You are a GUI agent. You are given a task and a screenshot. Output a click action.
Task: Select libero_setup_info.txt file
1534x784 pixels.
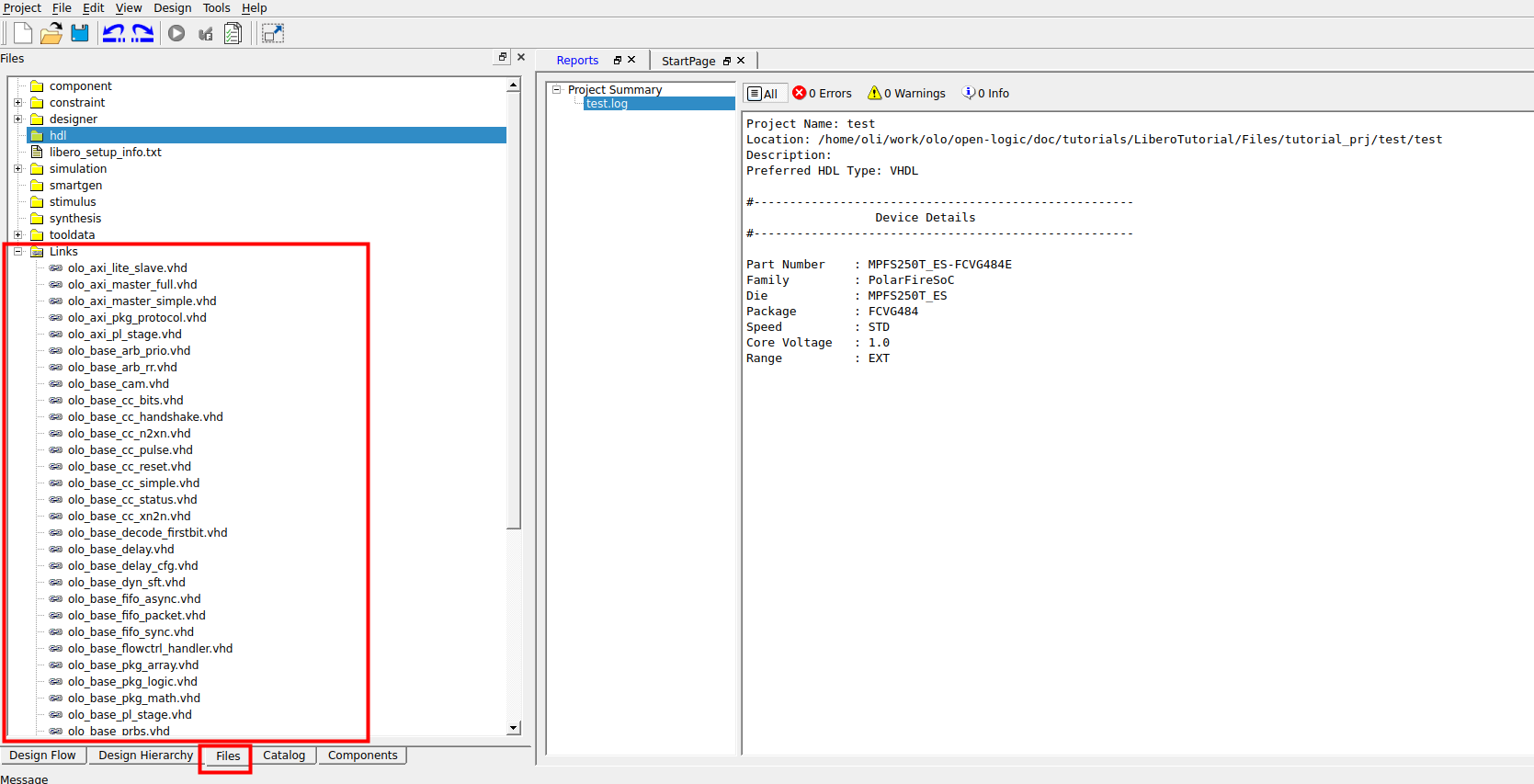[x=106, y=152]
